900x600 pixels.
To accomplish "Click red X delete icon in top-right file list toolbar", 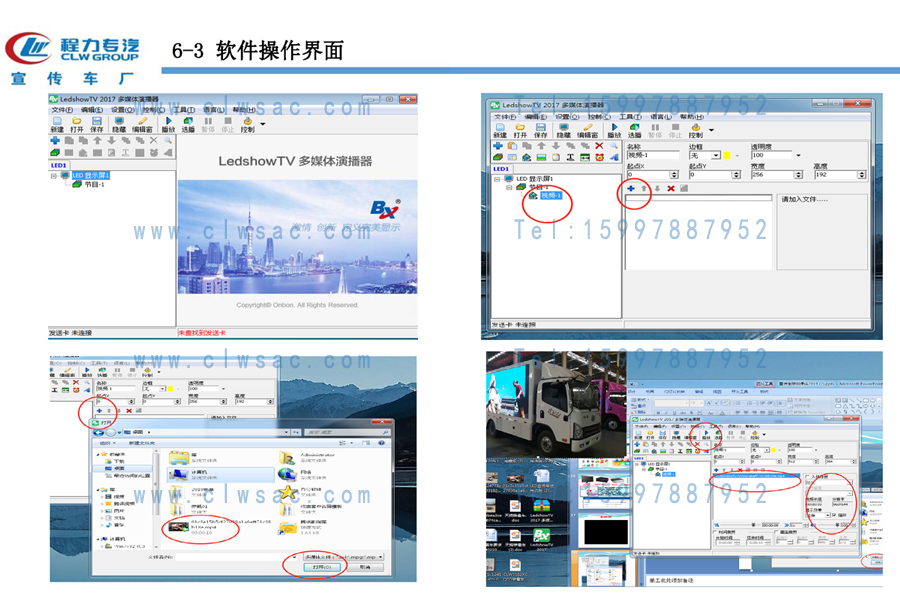I will point(671,188).
